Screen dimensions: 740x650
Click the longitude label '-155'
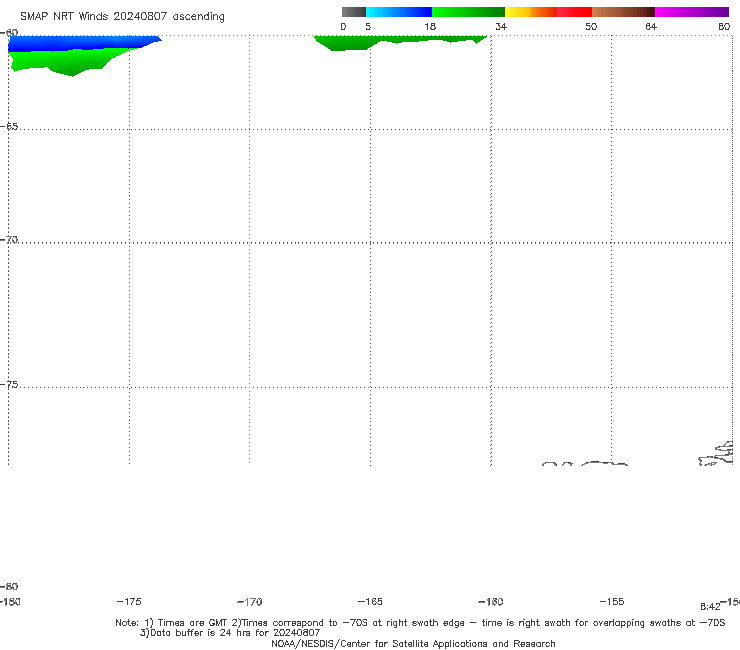[x=612, y=602]
